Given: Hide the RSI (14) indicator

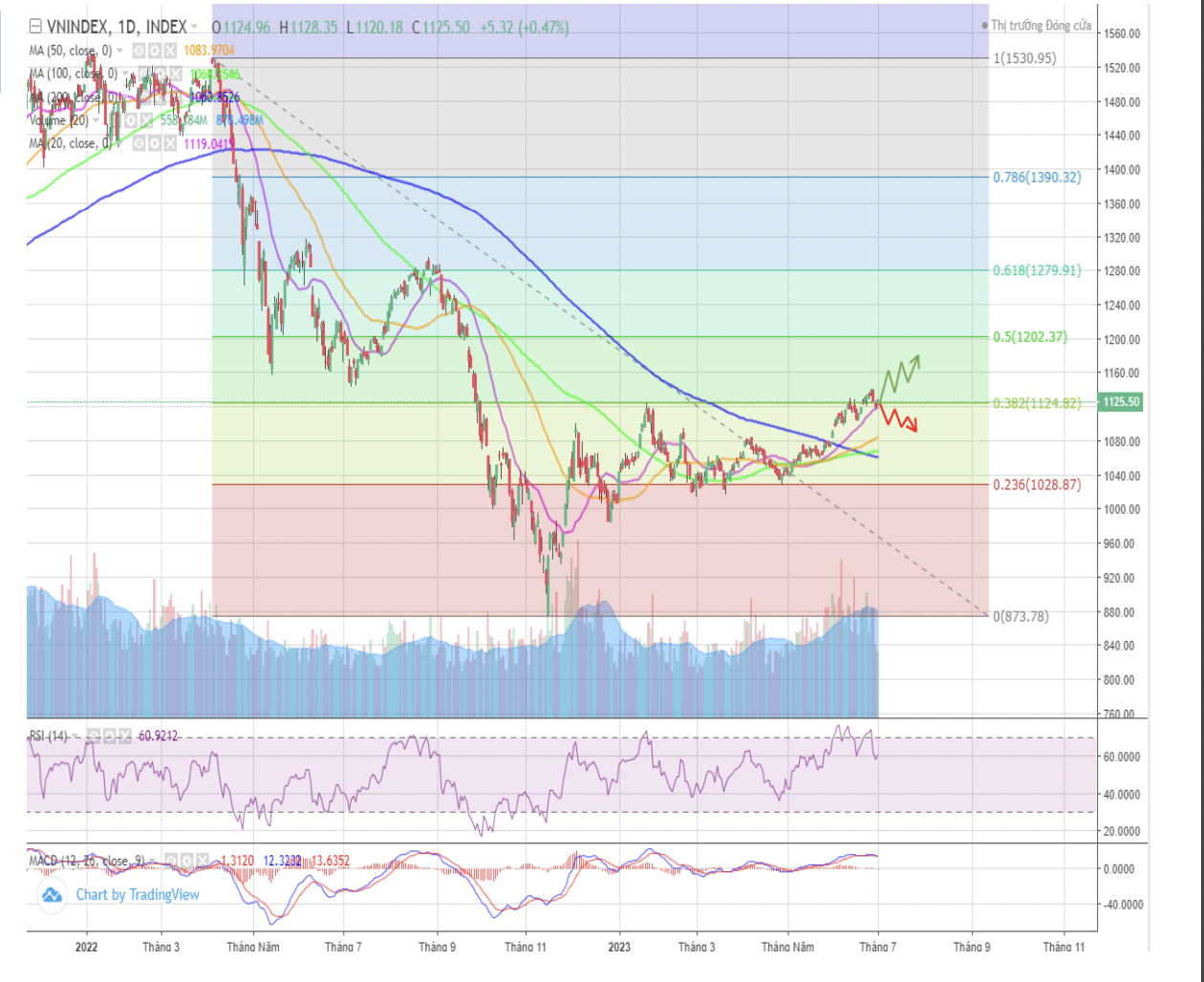Looking at the screenshot, I should (x=95, y=736).
